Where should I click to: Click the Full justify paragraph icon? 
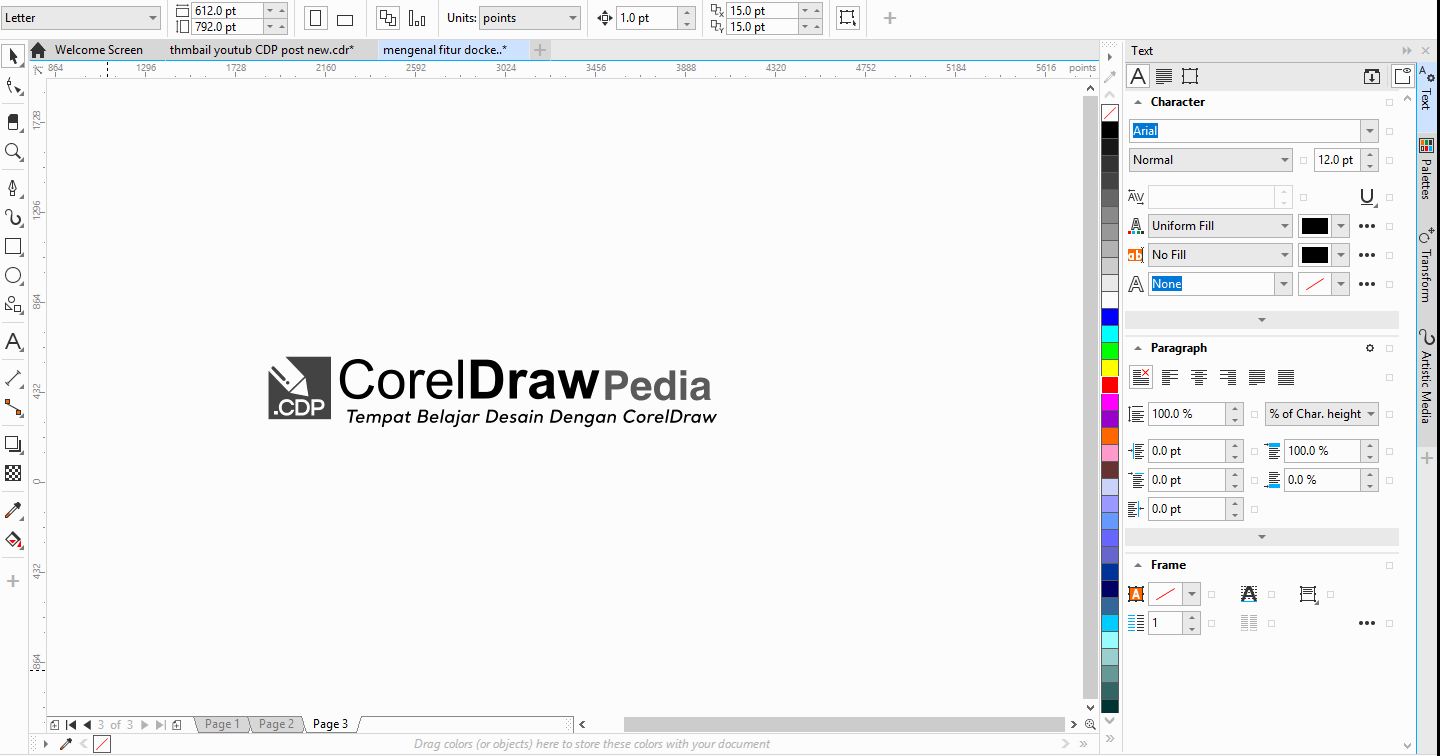[1257, 377]
